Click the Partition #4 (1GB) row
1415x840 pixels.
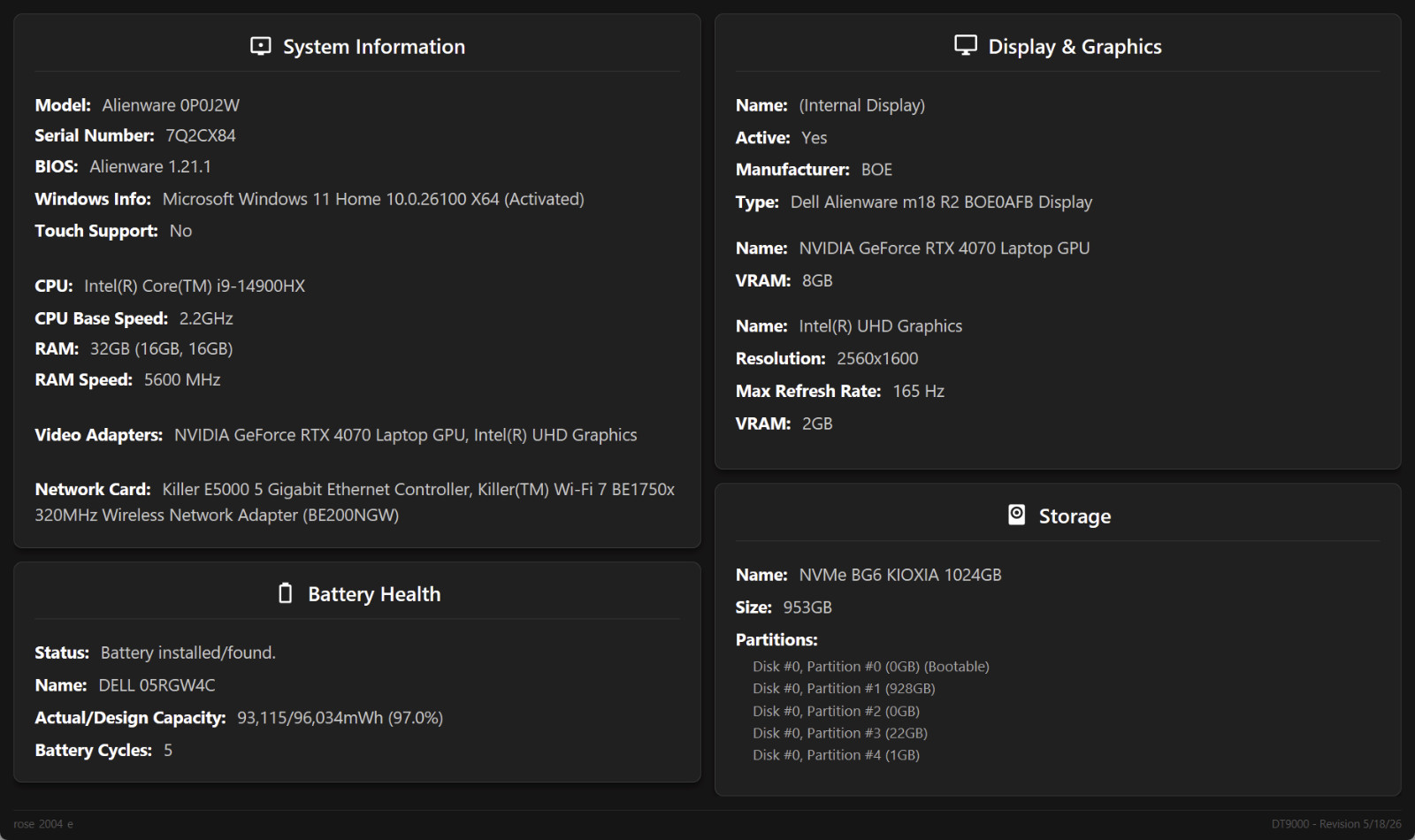(x=837, y=755)
